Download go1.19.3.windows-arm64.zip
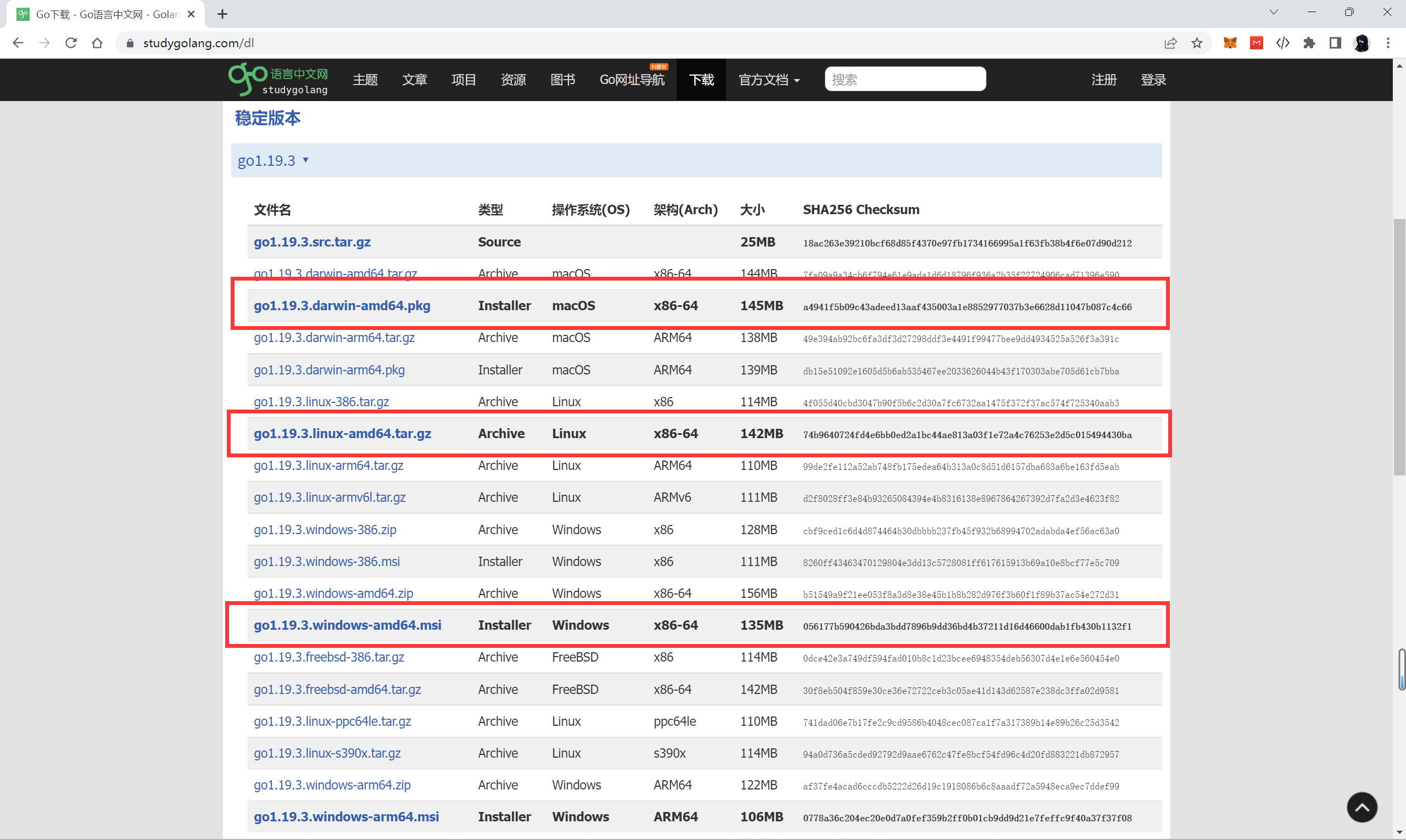This screenshot has width=1406, height=840. pos(332,785)
